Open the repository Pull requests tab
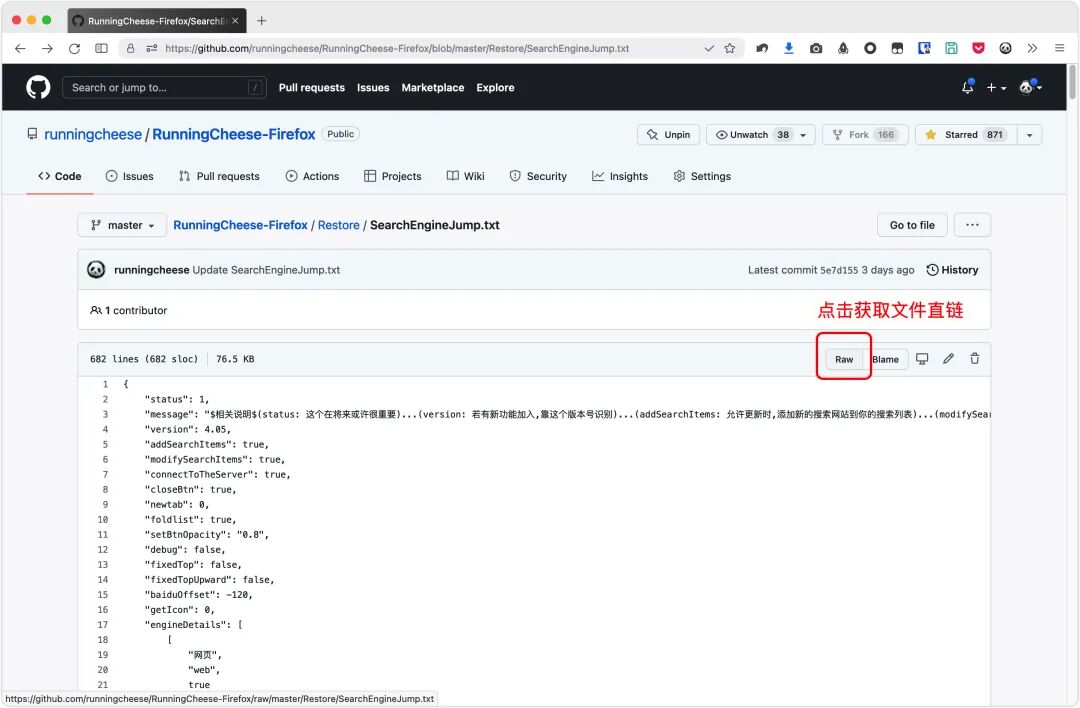This screenshot has height=708, width=1080. [x=219, y=176]
